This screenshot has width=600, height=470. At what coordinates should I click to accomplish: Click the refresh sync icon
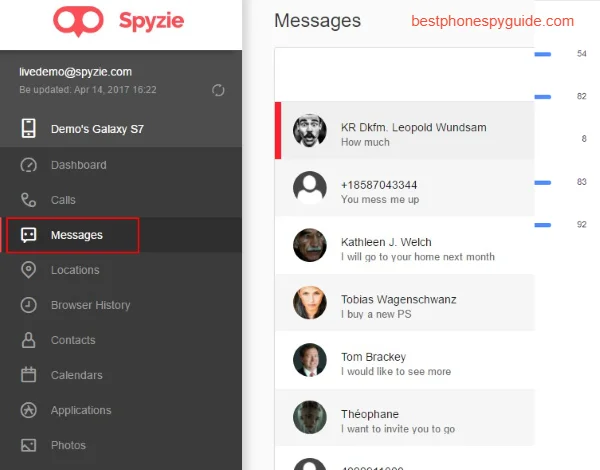click(218, 90)
